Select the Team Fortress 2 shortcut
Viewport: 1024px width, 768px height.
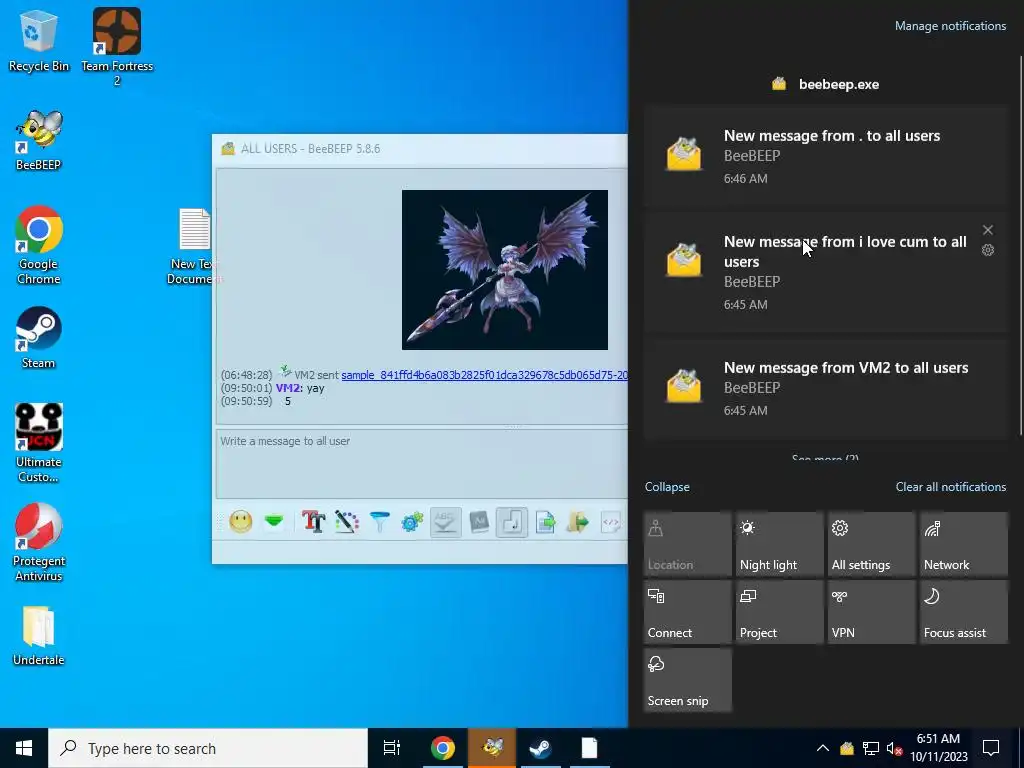tap(117, 47)
